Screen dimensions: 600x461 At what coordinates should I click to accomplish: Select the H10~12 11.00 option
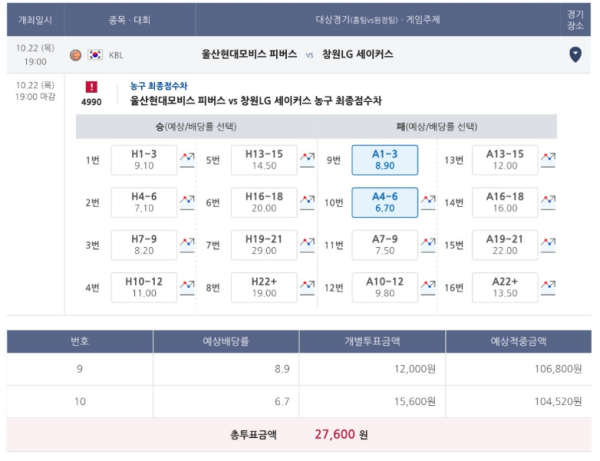144,288
